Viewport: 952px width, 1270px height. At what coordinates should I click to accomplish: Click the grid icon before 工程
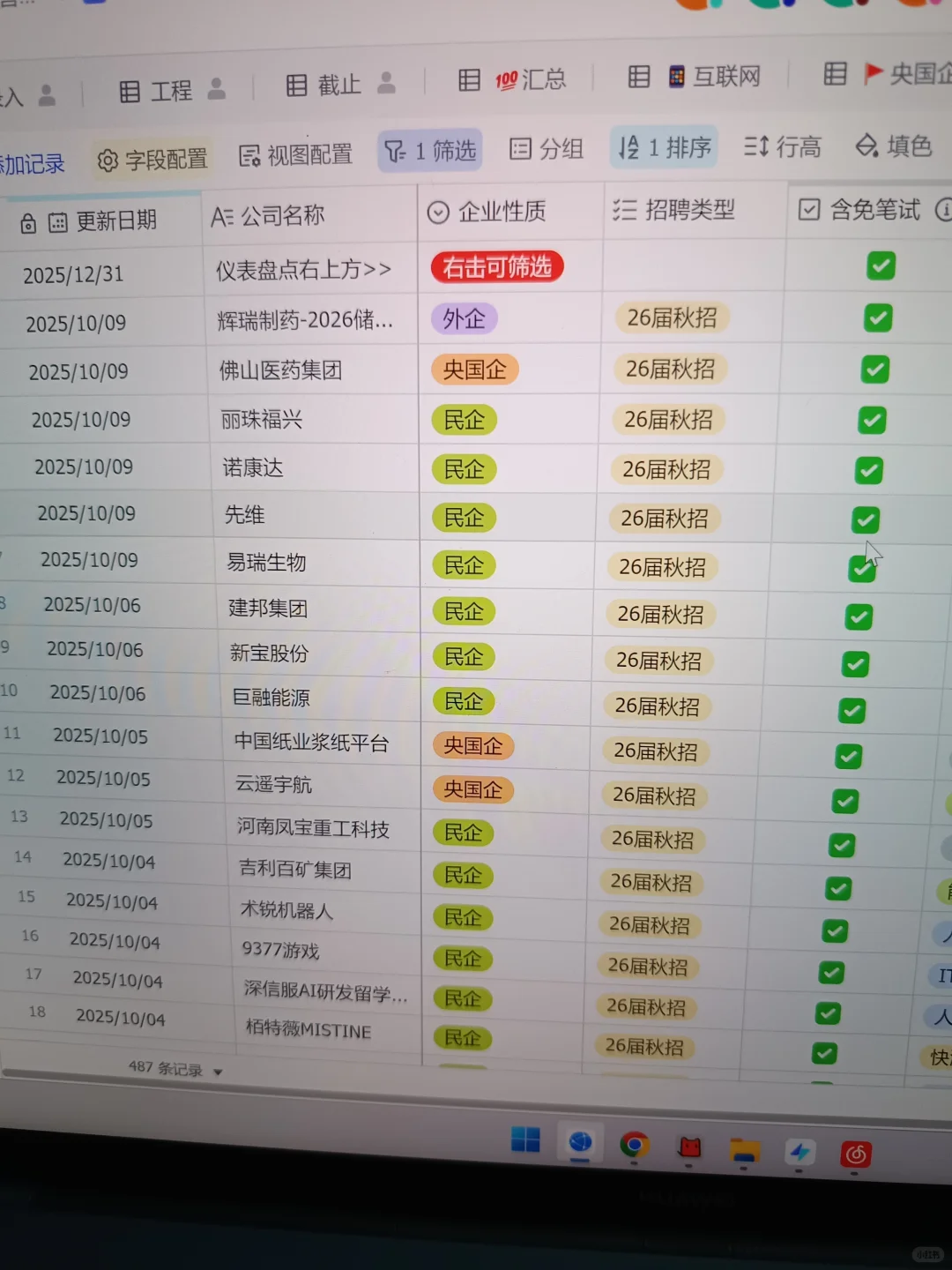tap(130, 91)
